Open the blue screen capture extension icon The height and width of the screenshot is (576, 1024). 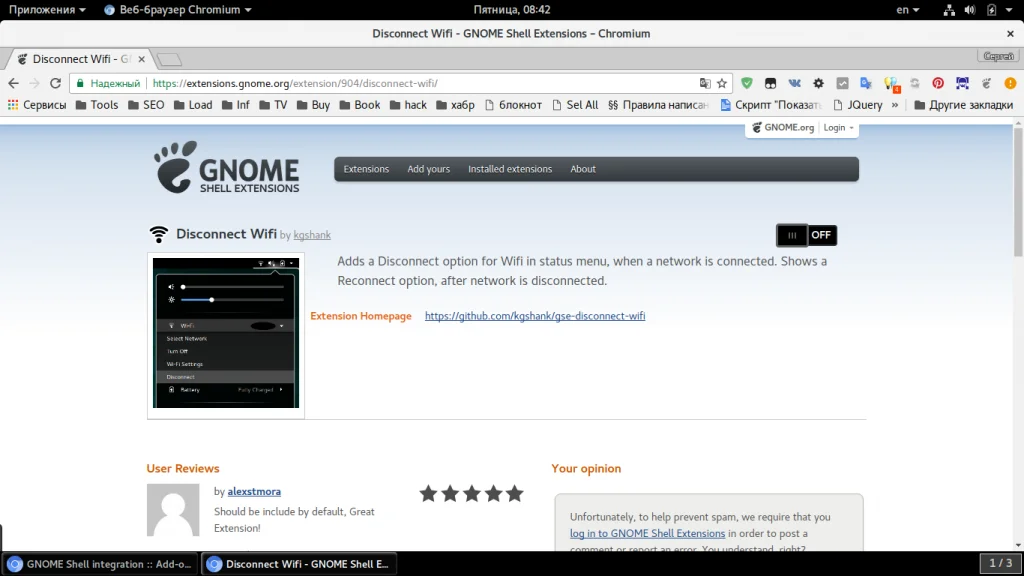[962, 84]
